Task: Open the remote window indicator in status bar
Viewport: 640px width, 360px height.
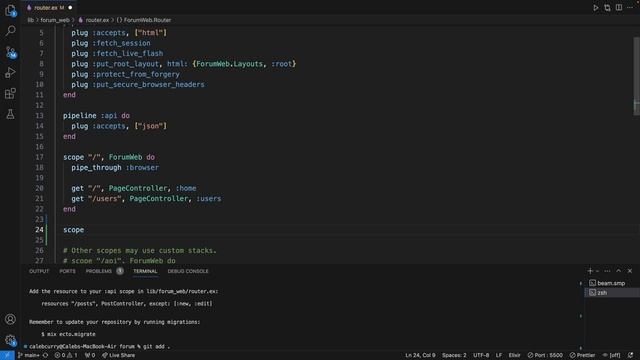Action: pos(7,355)
